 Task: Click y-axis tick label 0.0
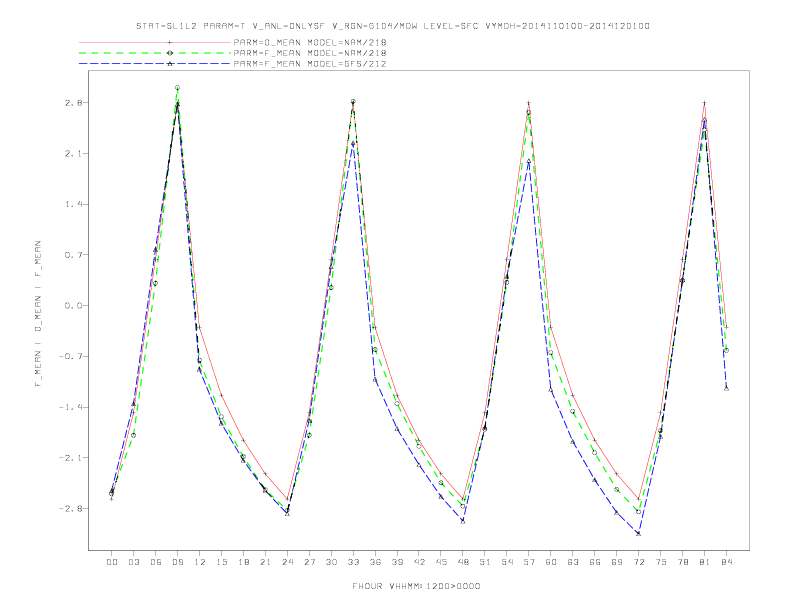tap(72, 305)
